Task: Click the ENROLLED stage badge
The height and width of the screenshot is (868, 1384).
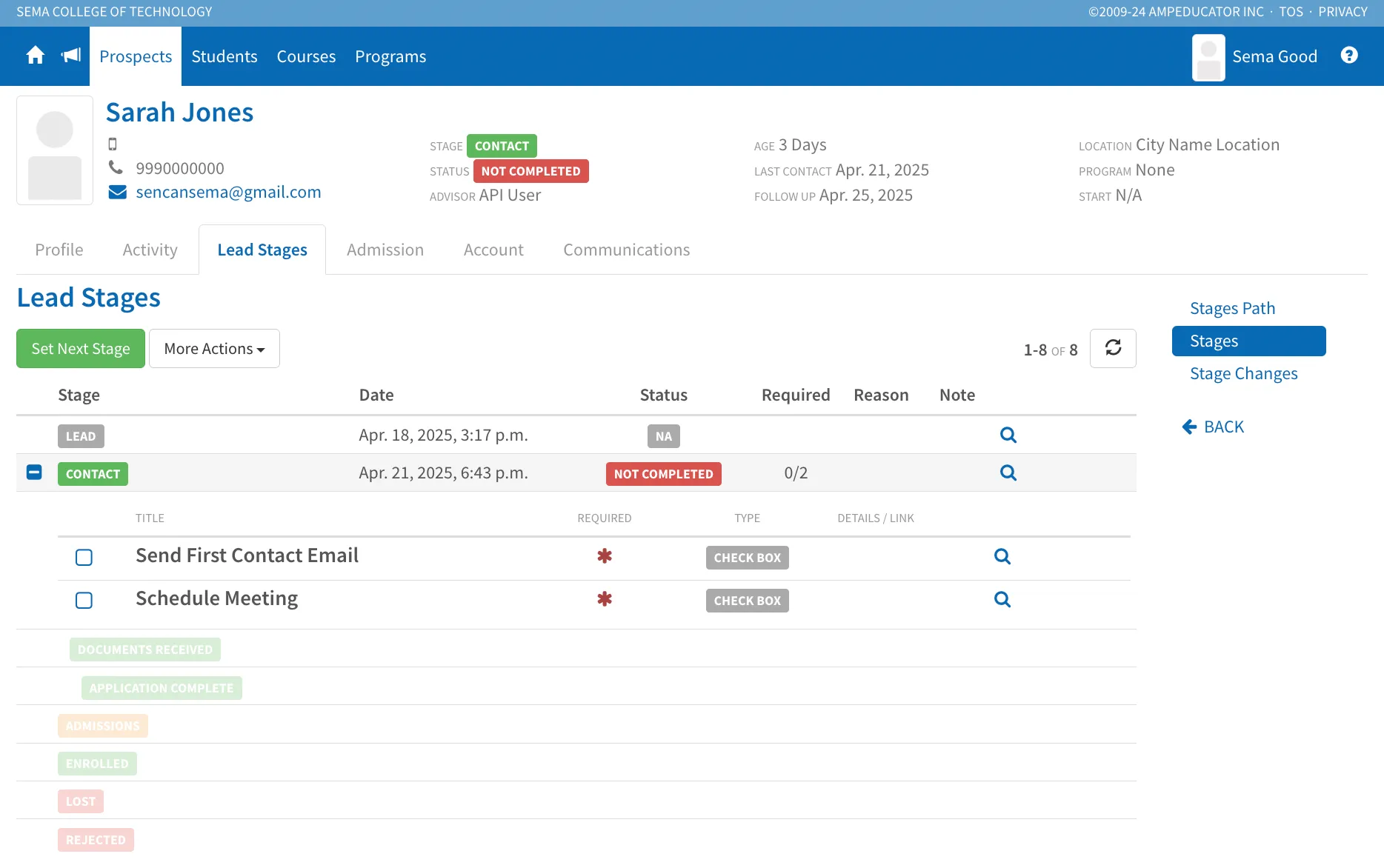Action: 97,764
